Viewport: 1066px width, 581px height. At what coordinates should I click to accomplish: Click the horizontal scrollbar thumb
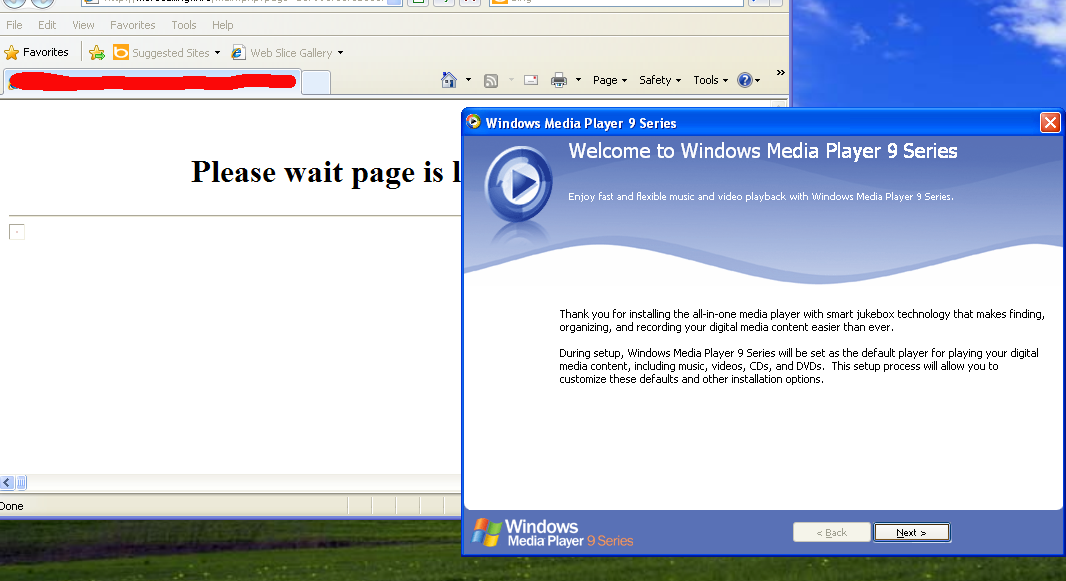21,482
